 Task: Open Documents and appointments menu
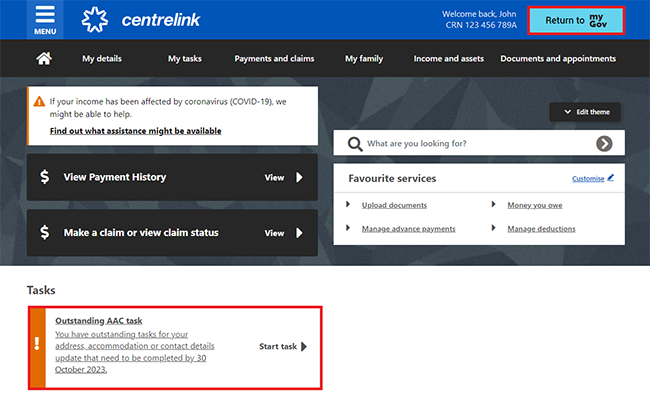(558, 58)
